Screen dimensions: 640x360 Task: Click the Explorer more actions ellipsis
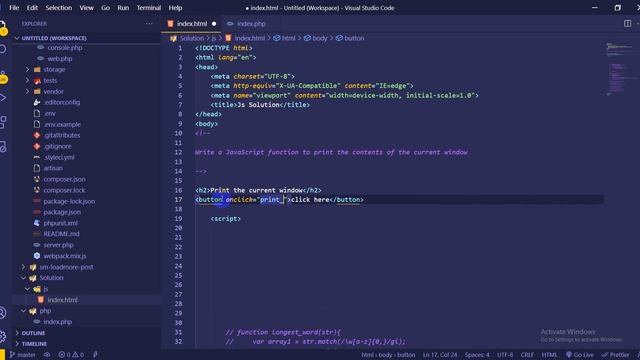149,24
